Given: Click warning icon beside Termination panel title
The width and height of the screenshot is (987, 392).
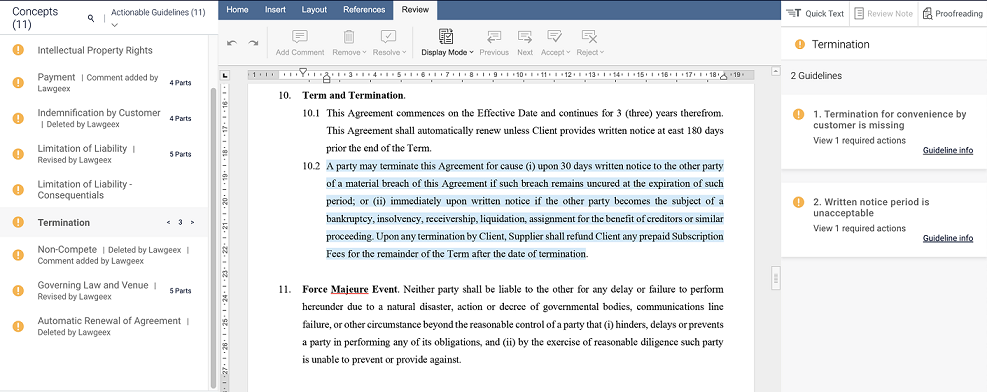Looking at the screenshot, I should click(799, 45).
